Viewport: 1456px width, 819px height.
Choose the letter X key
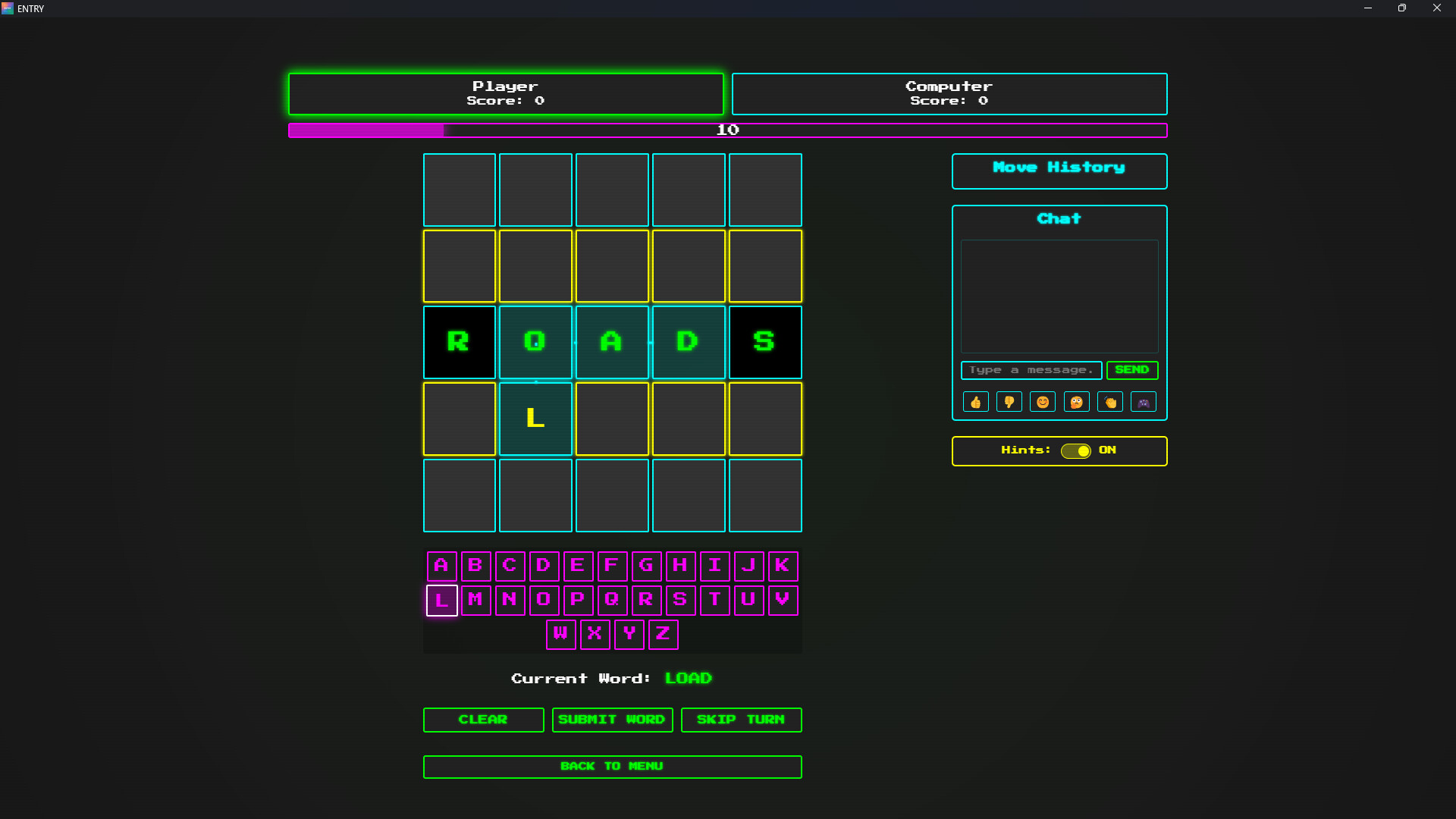595,635
